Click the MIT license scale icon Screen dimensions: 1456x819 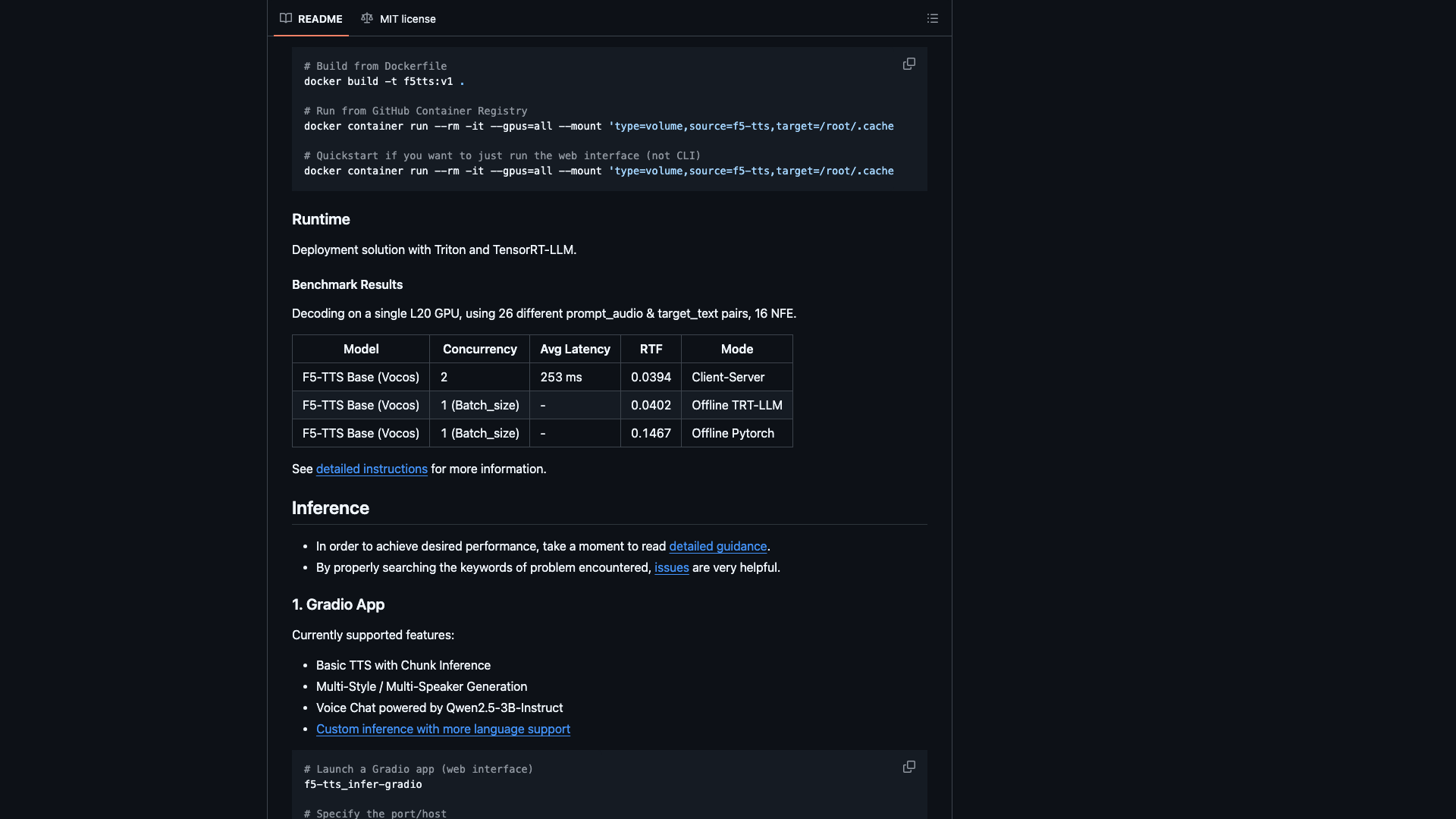[367, 18]
